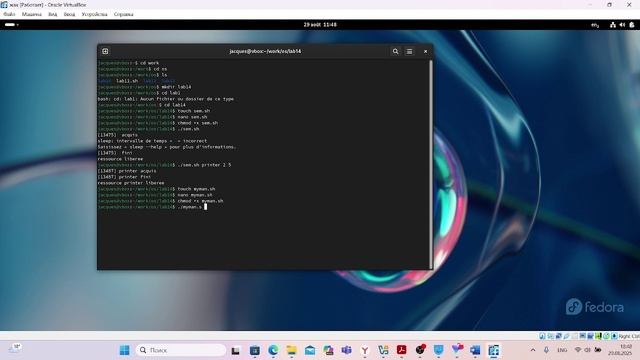The image size is (640, 360).
Task: Open the GNOME keyboard layout indicator
Action: [x=595, y=25]
